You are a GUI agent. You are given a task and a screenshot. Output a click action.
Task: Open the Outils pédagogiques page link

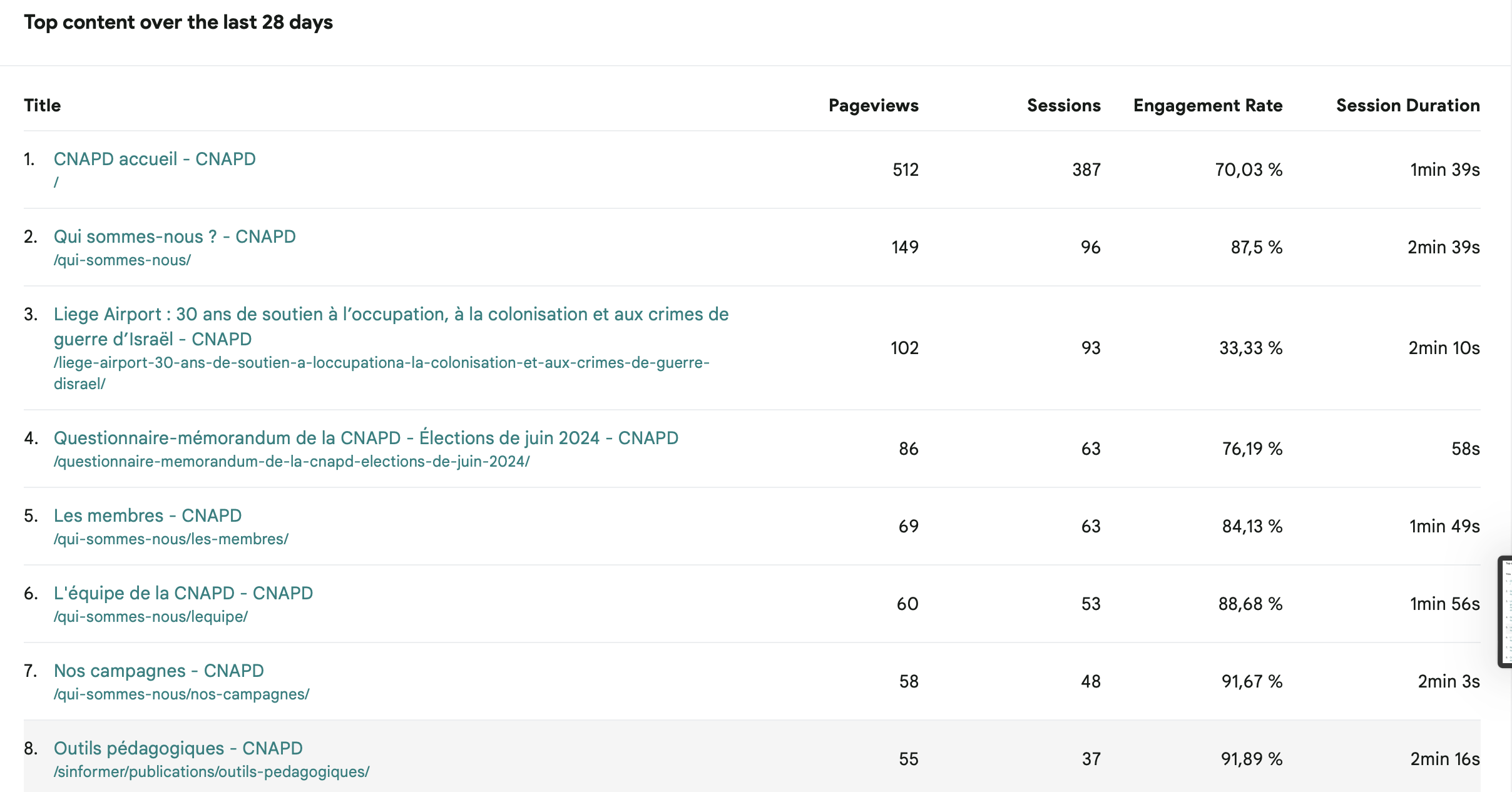coord(178,748)
